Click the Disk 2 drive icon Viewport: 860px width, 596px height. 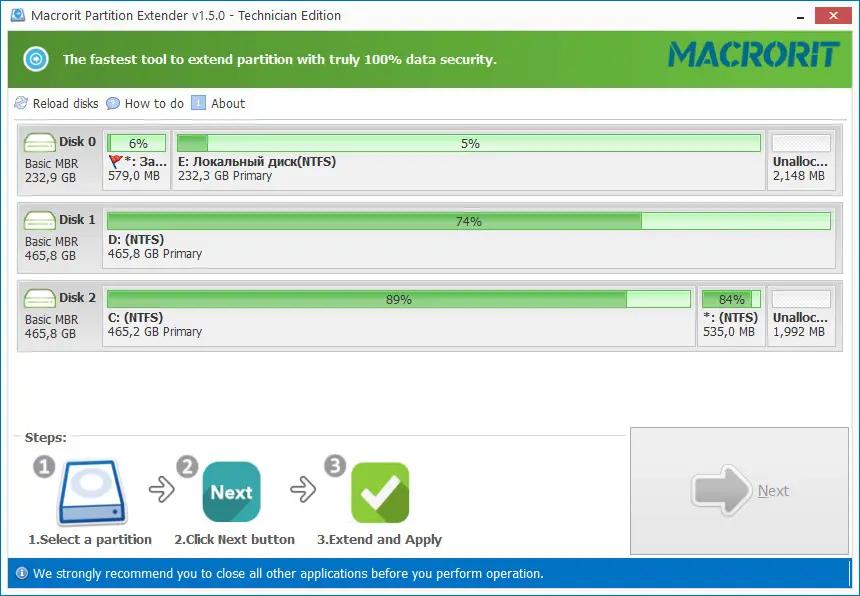(x=39, y=298)
